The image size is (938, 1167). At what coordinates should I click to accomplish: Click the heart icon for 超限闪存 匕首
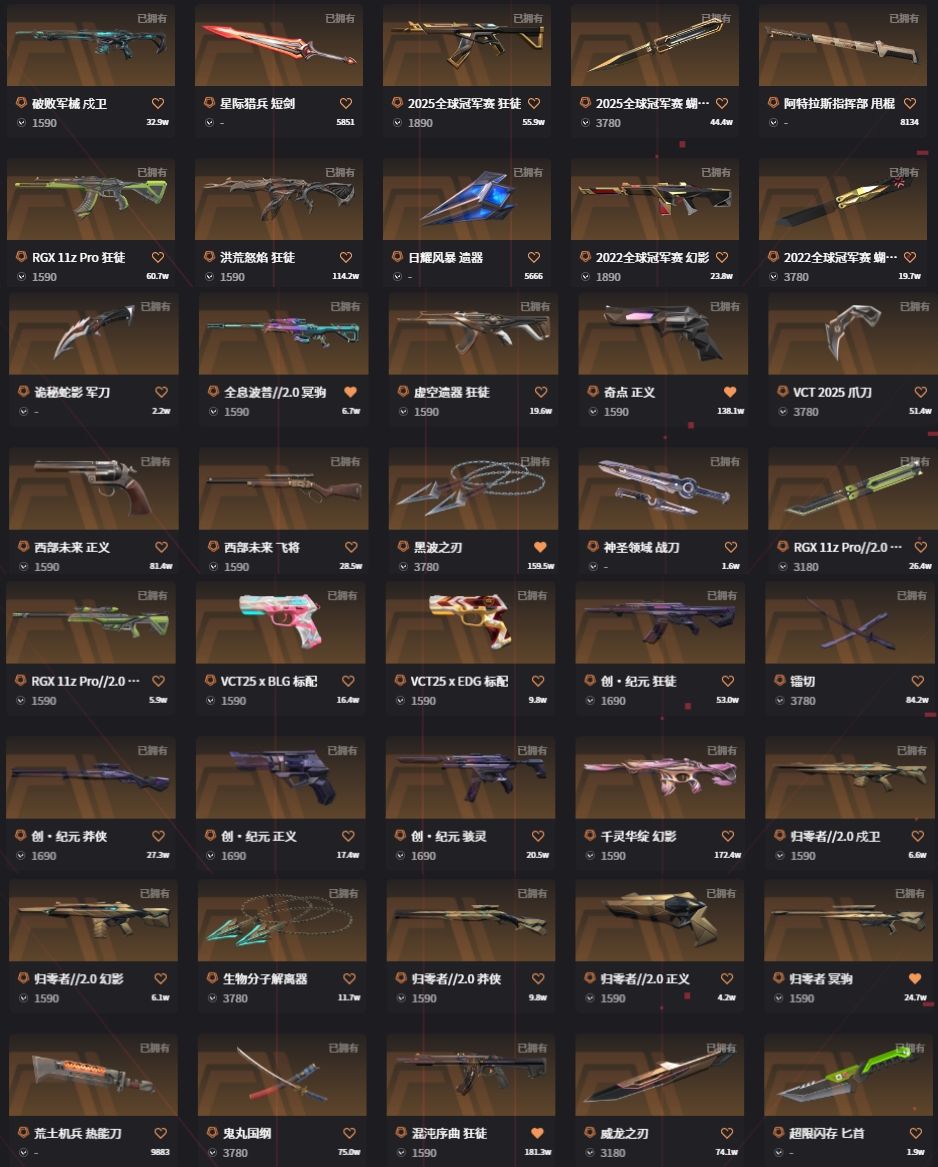click(916, 1133)
